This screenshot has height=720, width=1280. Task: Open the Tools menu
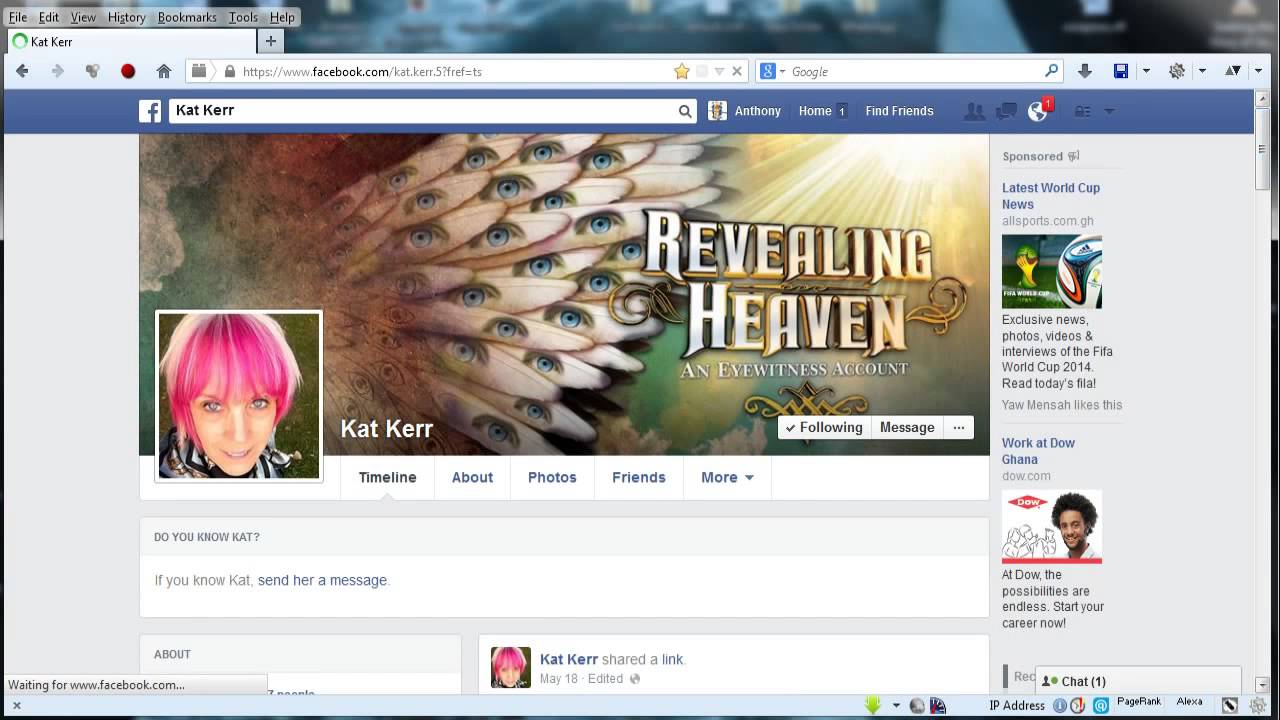pos(243,17)
